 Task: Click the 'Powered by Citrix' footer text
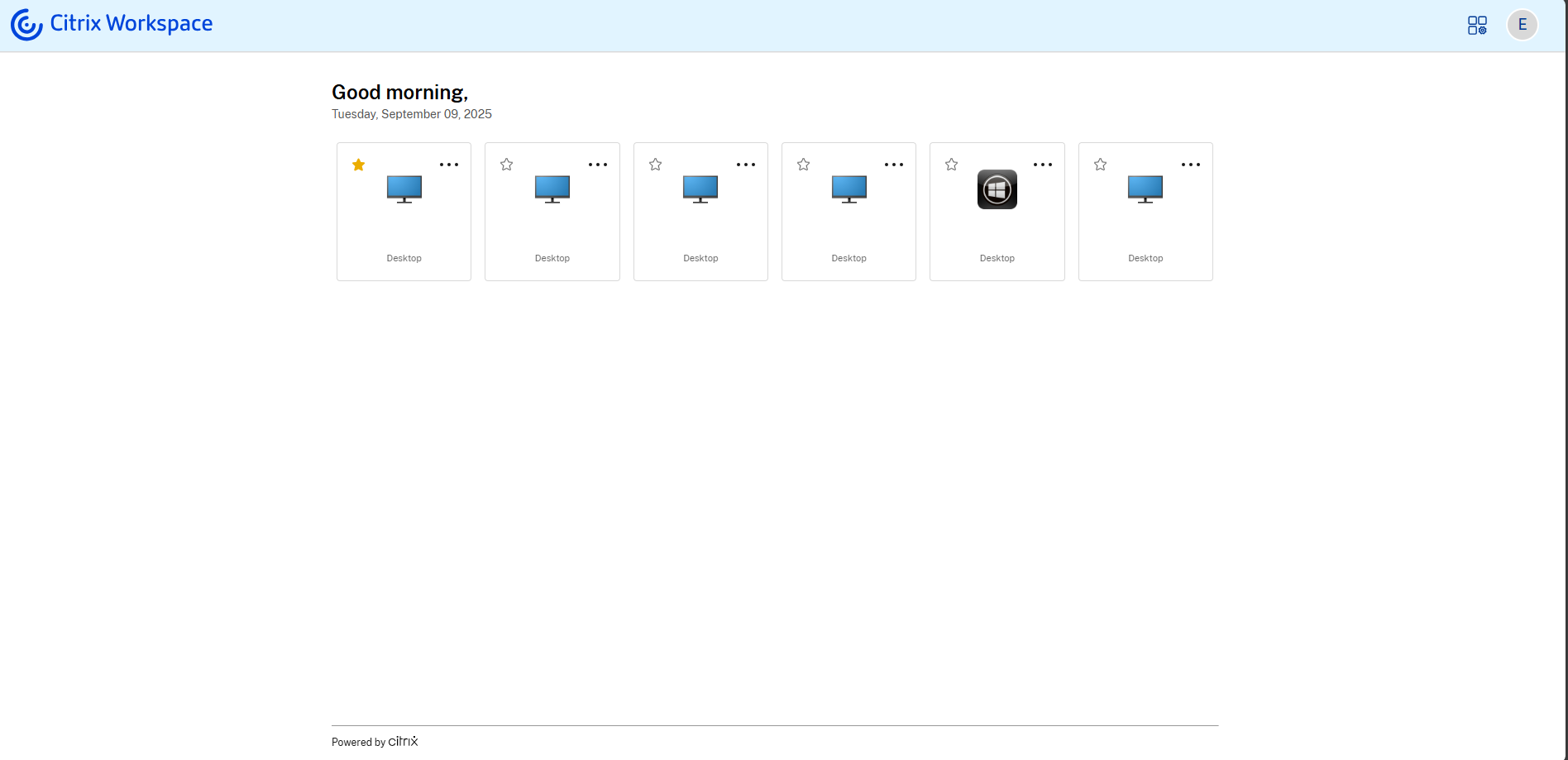pyautogui.click(x=375, y=742)
